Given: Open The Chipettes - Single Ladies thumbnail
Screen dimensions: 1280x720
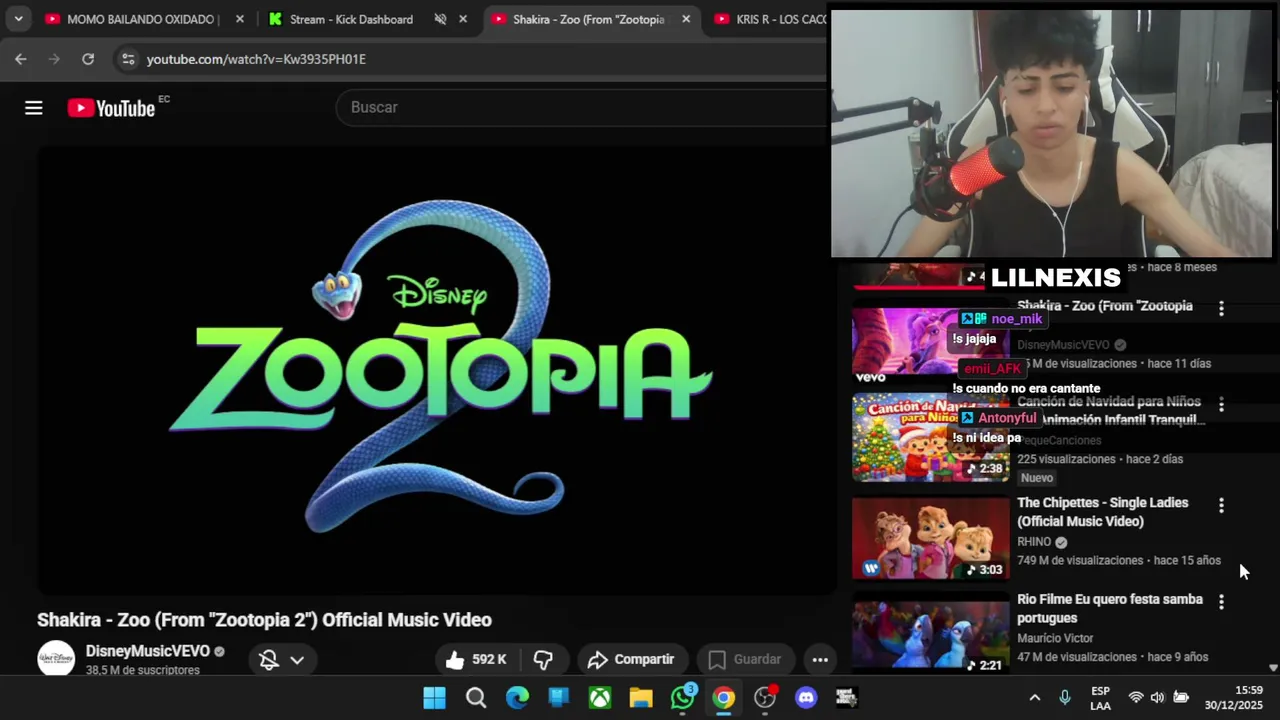Looking at the screenshot, I should tap(930, 538).
